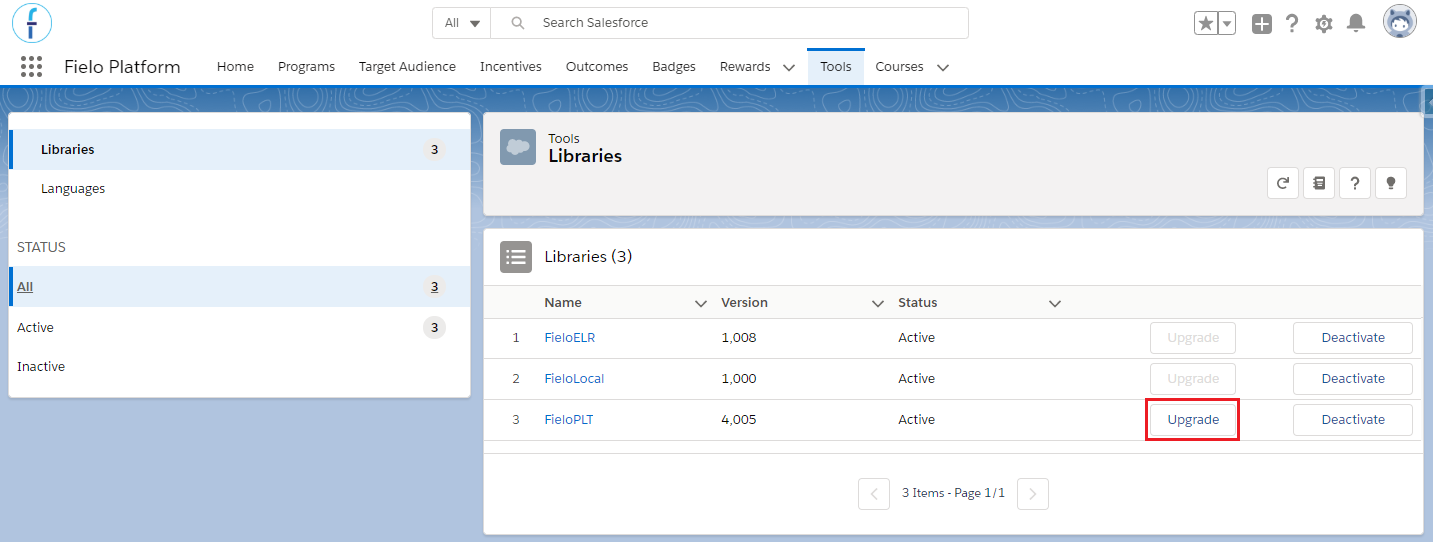The image size is (1433, 542).
Task: Filter by Active status
Action: point(239,327)
